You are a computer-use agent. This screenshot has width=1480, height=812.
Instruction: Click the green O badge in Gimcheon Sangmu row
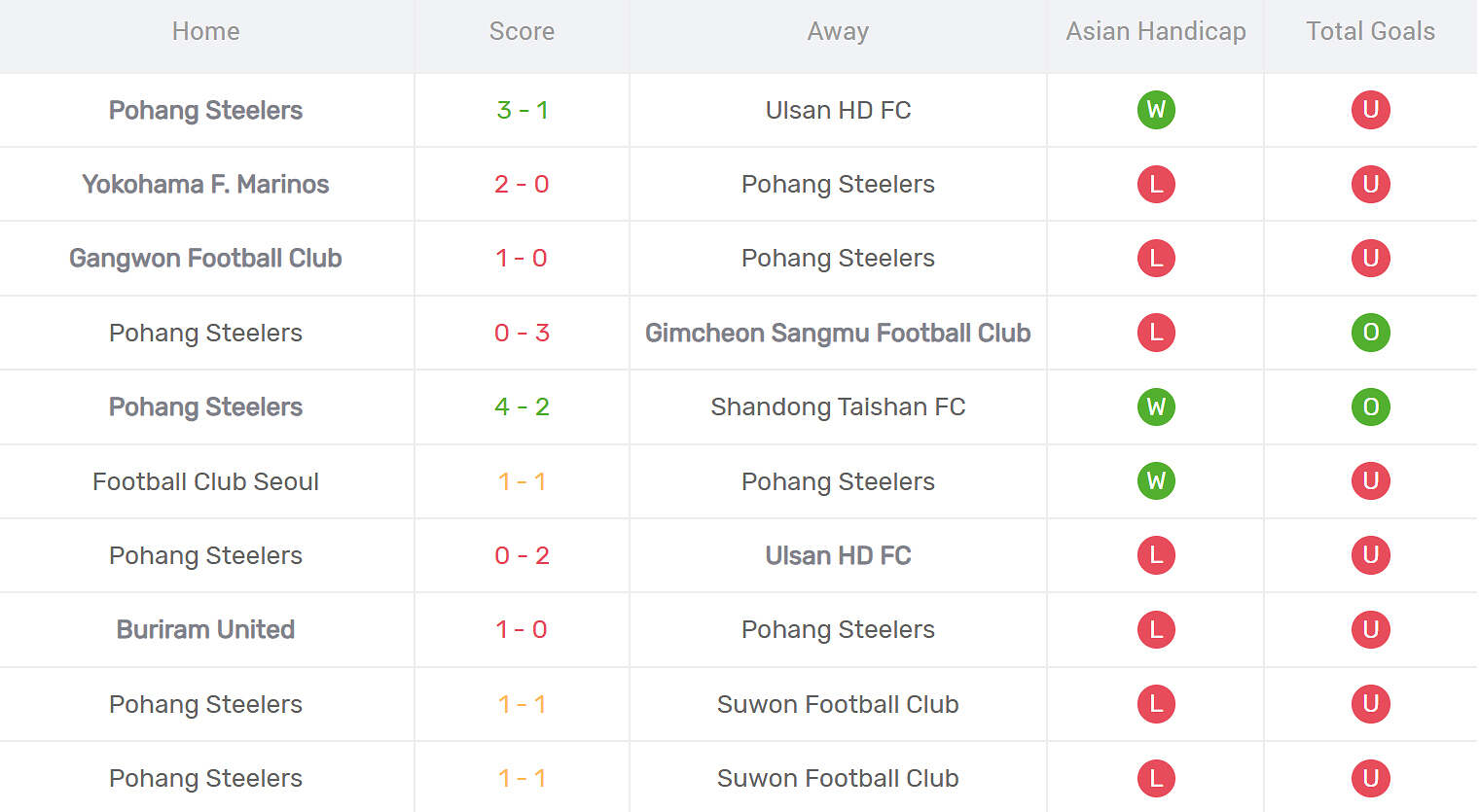pyautogui.click(x=1370, y=333)
